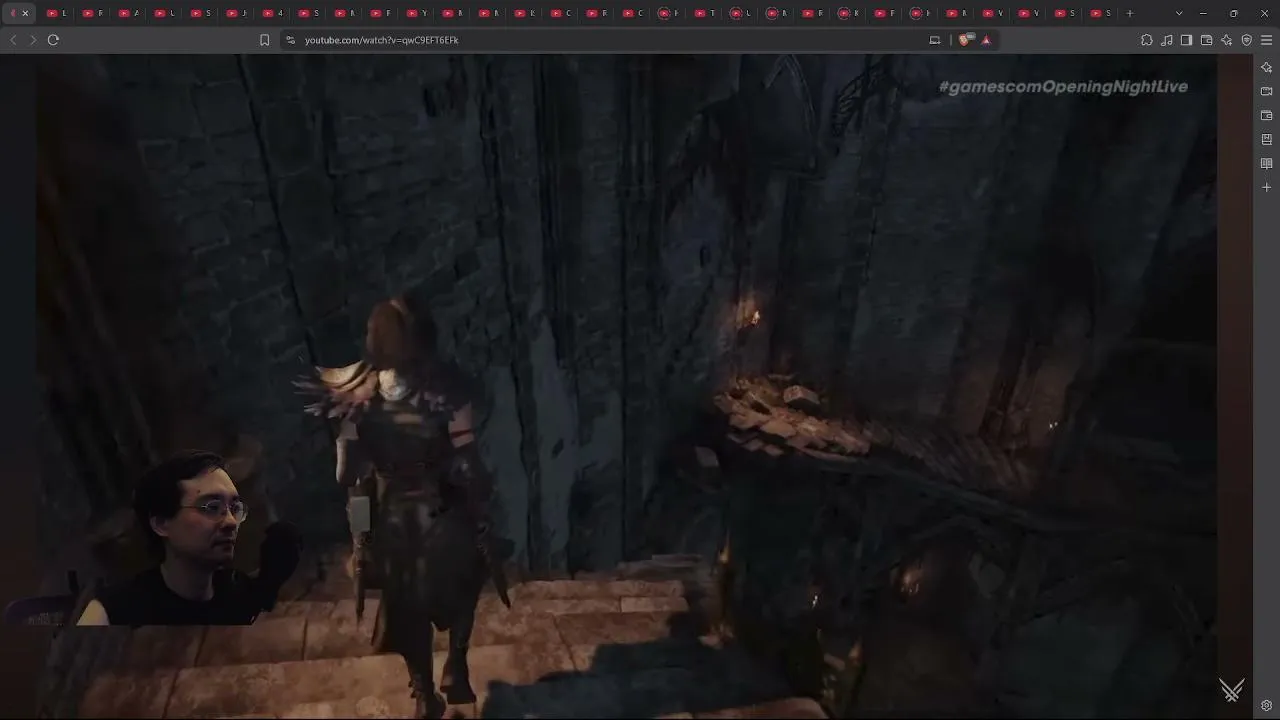Open the Brave Shields panel
The width and height of the screenshot is (1280, 720).
[x=965, y=40]
